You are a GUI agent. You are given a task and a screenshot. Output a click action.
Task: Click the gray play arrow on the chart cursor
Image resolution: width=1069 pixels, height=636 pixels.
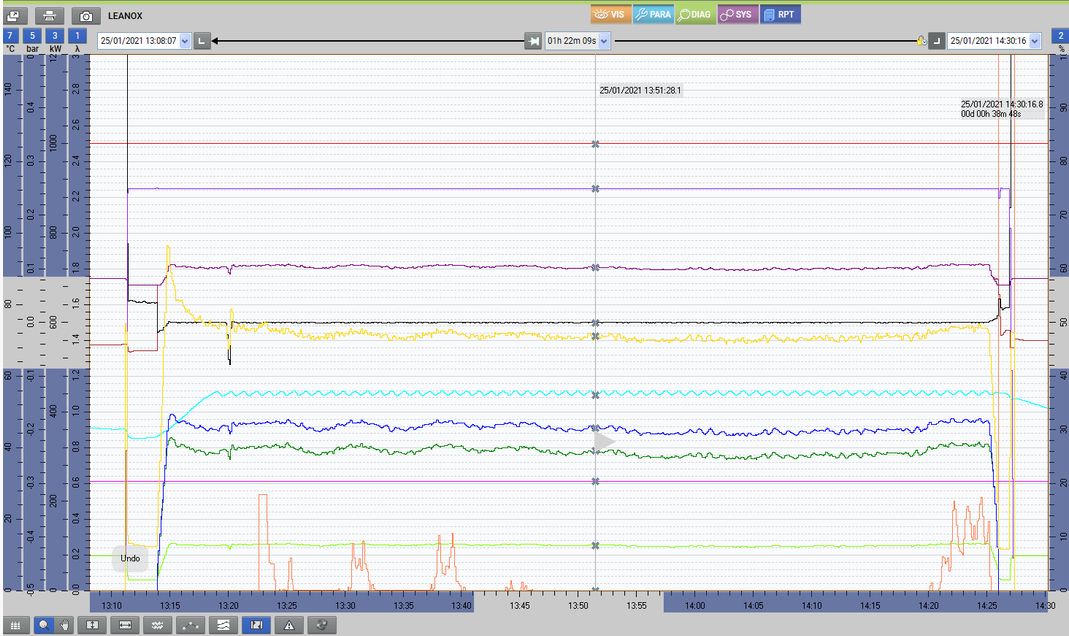coord(605,440)
